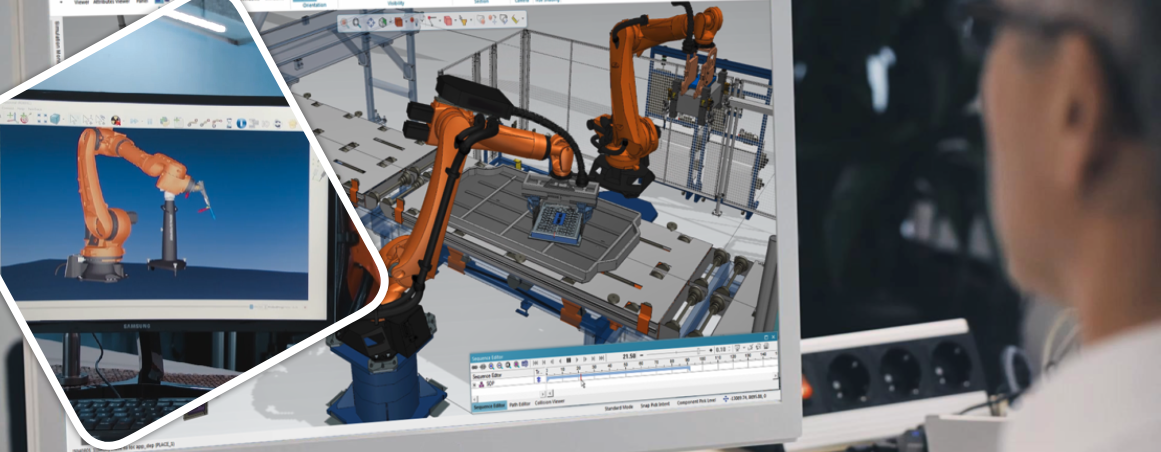This screenshot has width=1161, height=452.
Task: Click the zoom-to-fit magnifier in Sequence Editor
Action: coord(508,365)
